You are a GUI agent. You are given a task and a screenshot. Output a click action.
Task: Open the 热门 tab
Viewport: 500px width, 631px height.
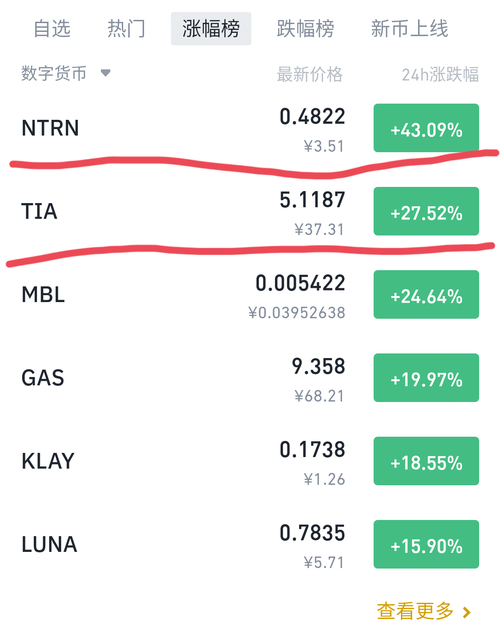coord(126,29)
